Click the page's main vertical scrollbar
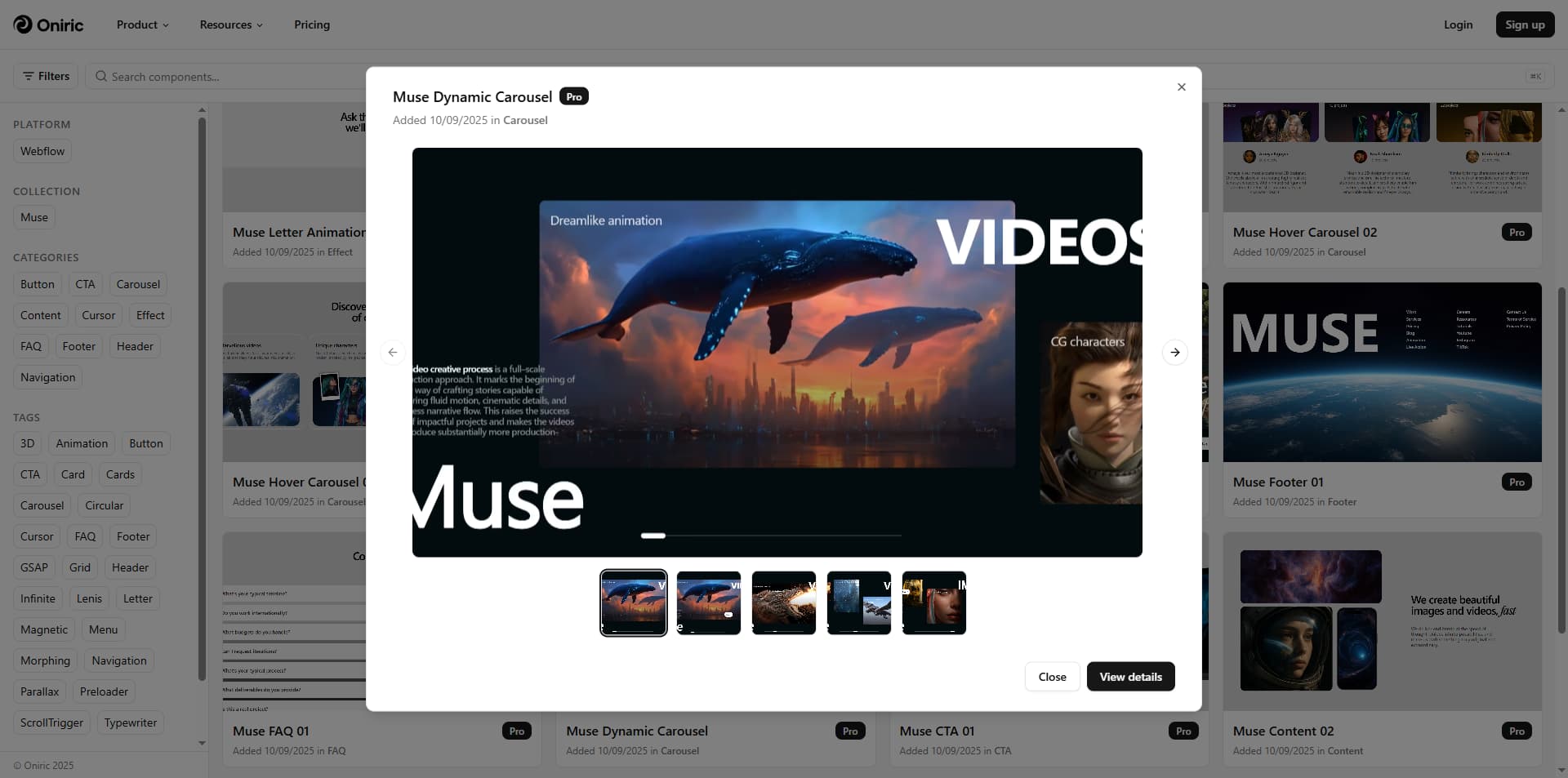Viewport: 1568px width, 778px height. click(x=1561, y=459)
